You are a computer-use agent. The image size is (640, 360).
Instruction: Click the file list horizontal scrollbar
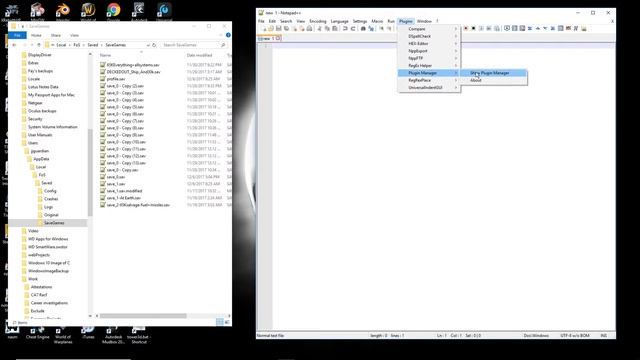point(143,316)
